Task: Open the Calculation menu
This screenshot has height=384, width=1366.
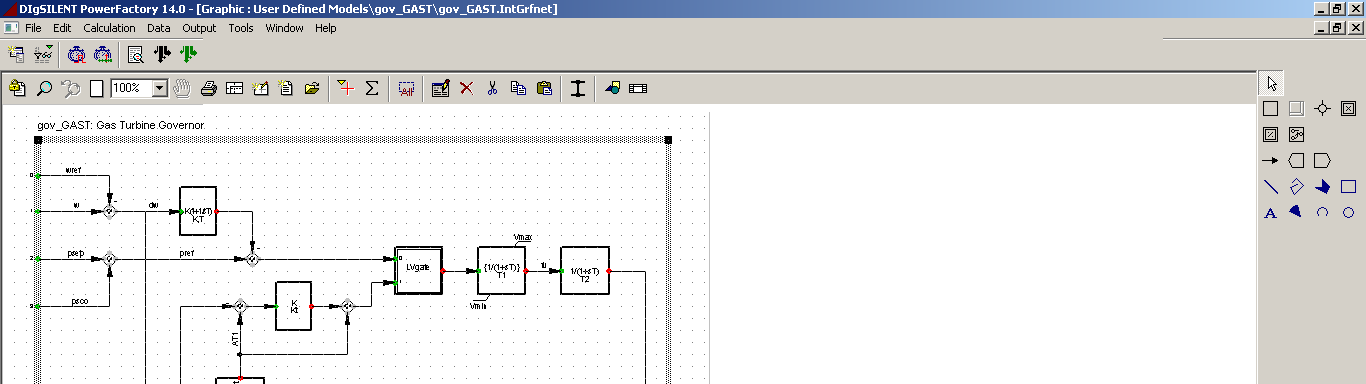Action: pos(109,28)
